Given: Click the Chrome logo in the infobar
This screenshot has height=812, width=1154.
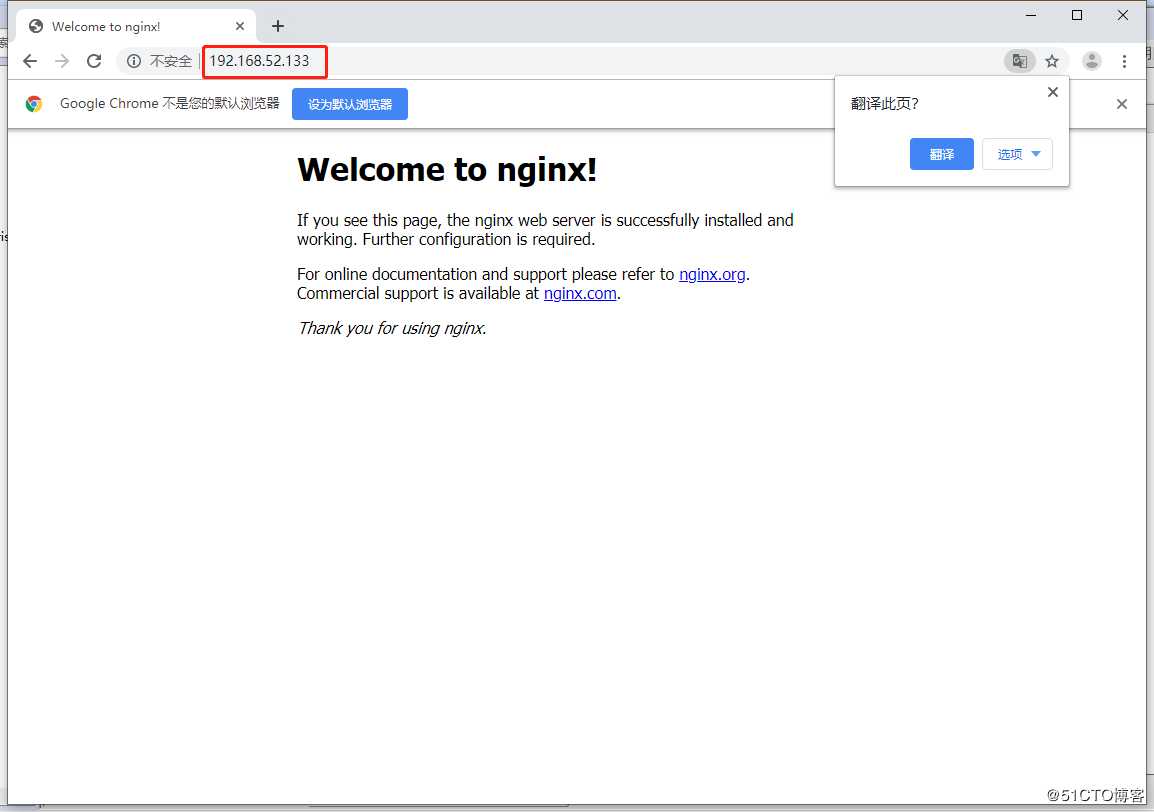Looking at the screenshot, I should coord(34,104).
